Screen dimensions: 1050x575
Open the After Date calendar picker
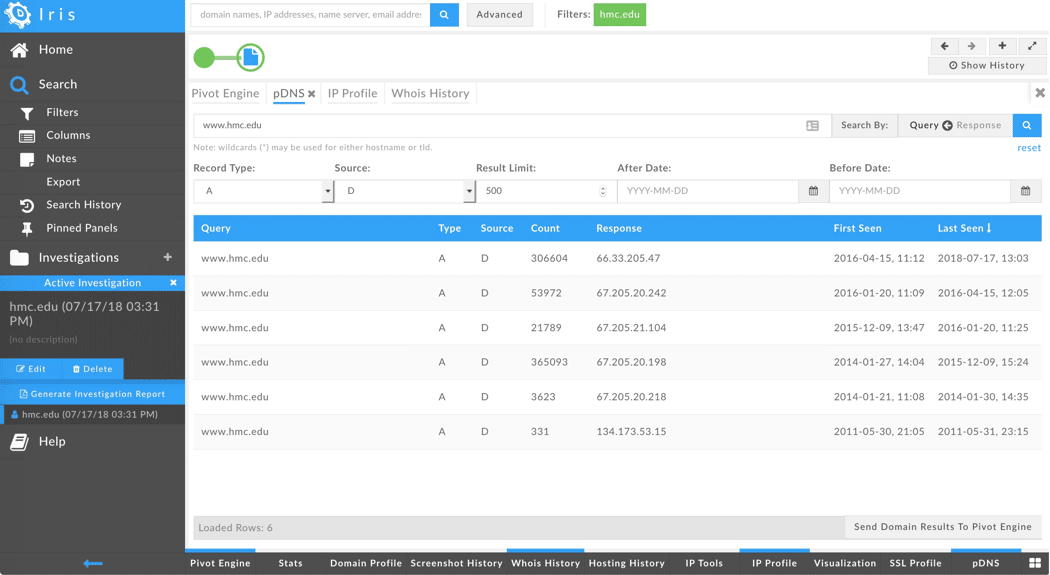tap(813, 191)
